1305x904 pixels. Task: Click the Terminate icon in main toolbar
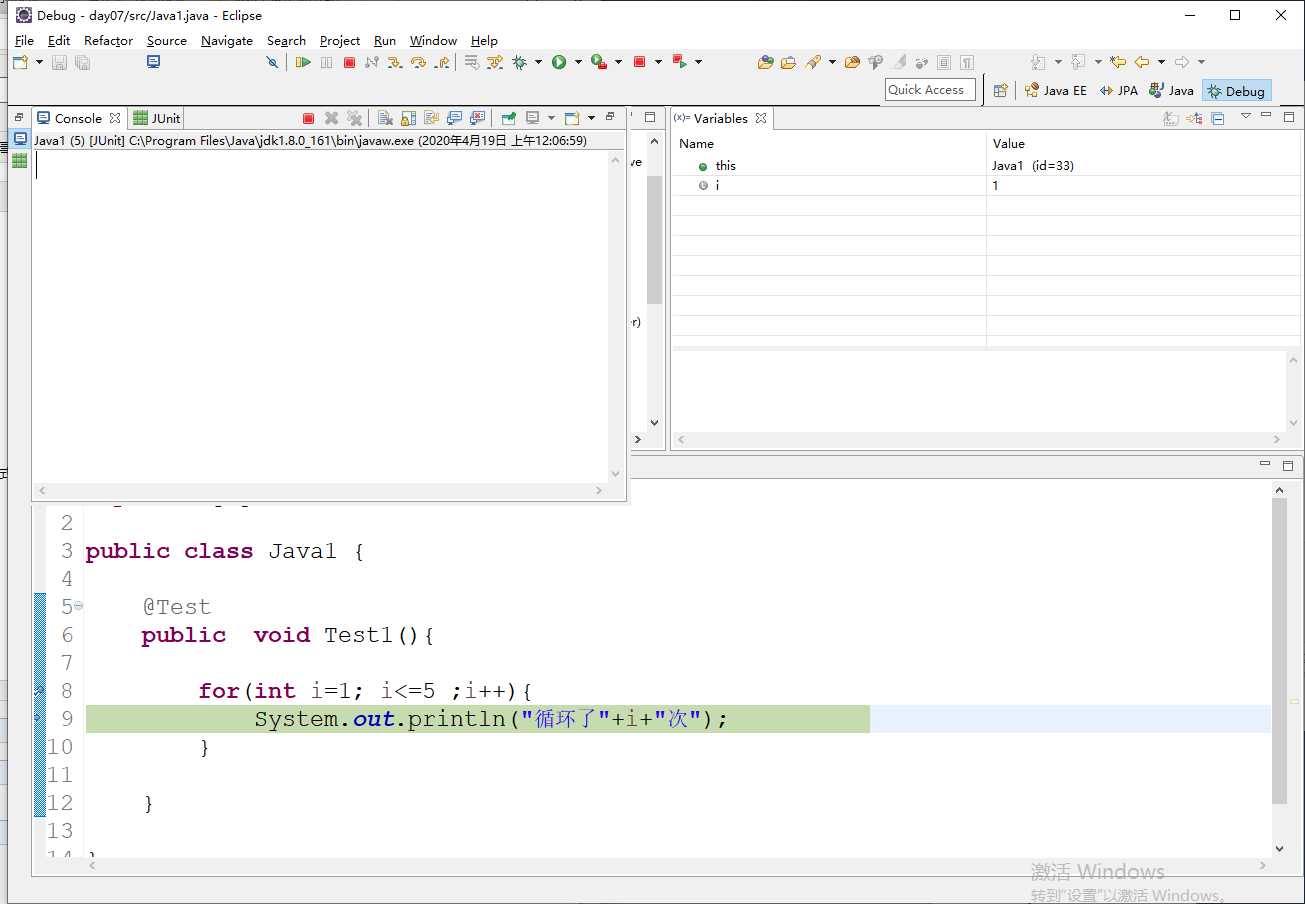349,62
